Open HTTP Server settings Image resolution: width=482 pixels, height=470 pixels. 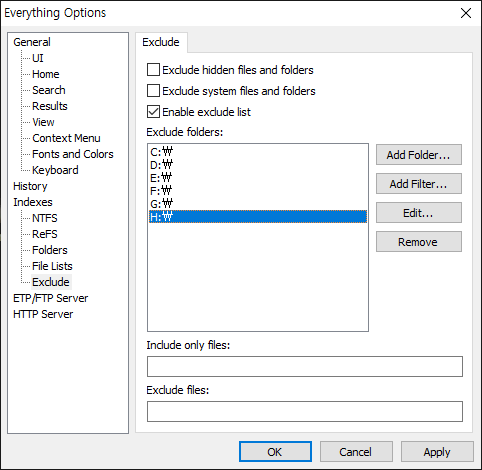pyautogui.click(x=43, y=314)
